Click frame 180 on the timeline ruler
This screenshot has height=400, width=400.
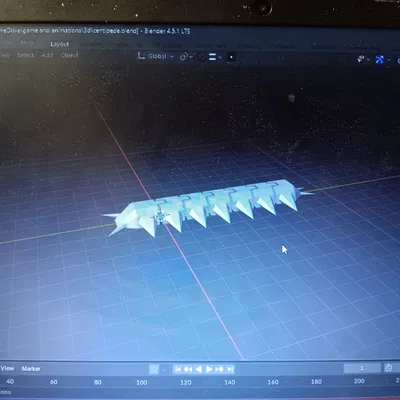[316, 381]
